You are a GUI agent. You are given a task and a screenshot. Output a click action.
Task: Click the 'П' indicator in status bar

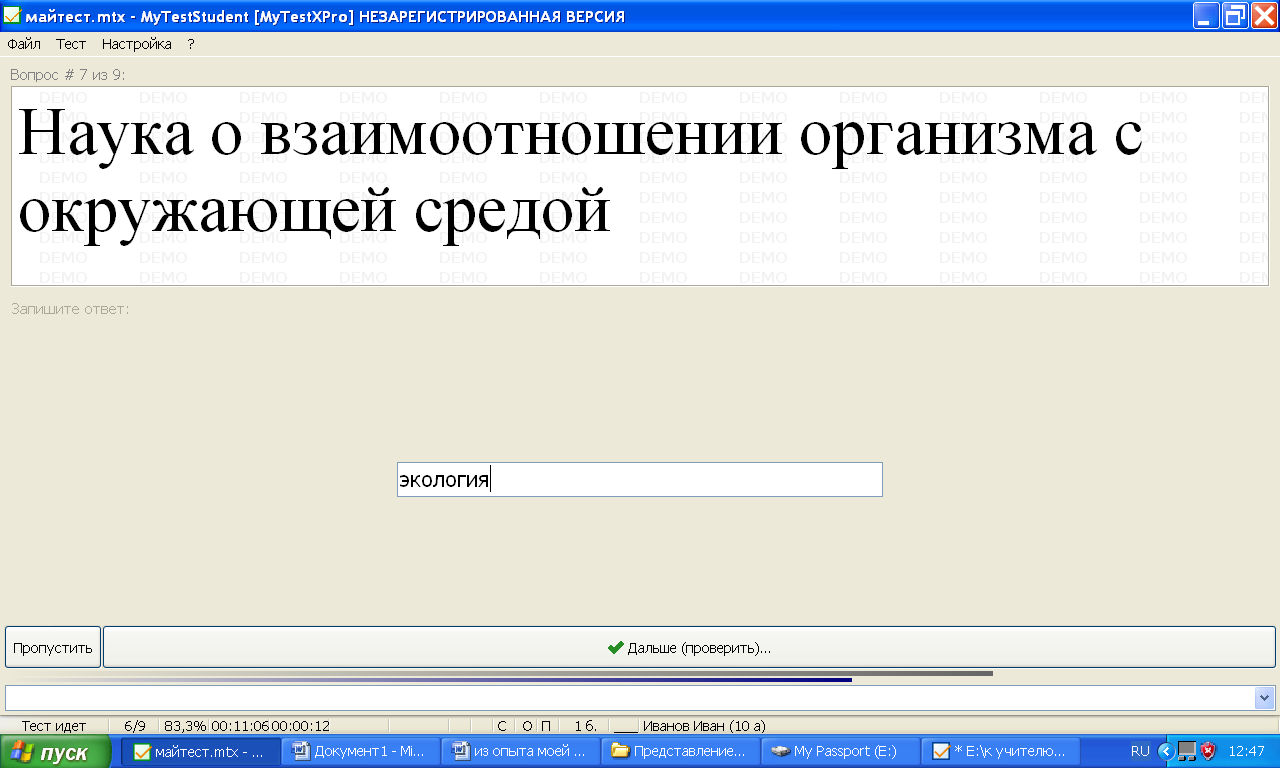[x=546, y=726]
